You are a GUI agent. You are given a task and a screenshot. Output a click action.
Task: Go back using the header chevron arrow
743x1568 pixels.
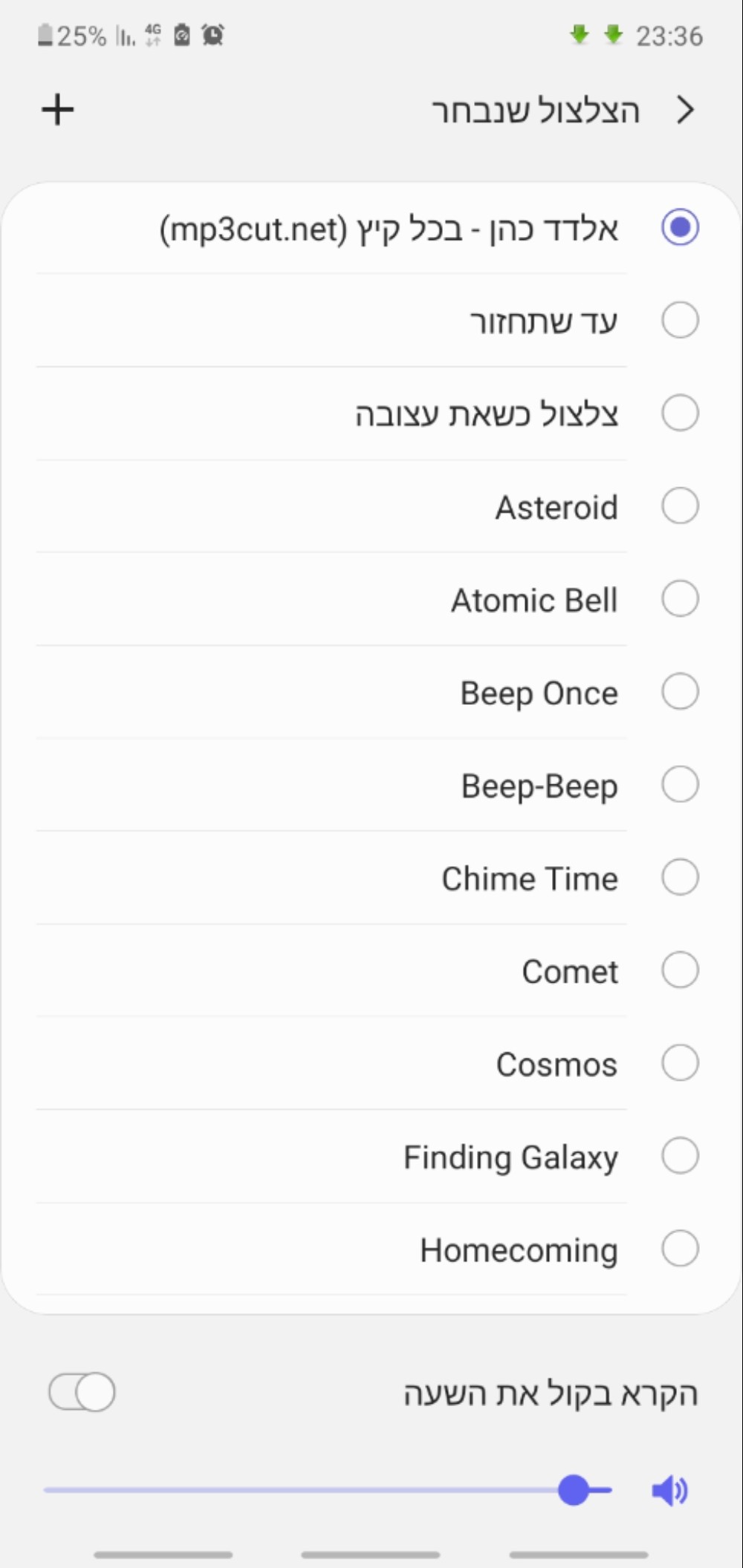(x=685, y=111)
